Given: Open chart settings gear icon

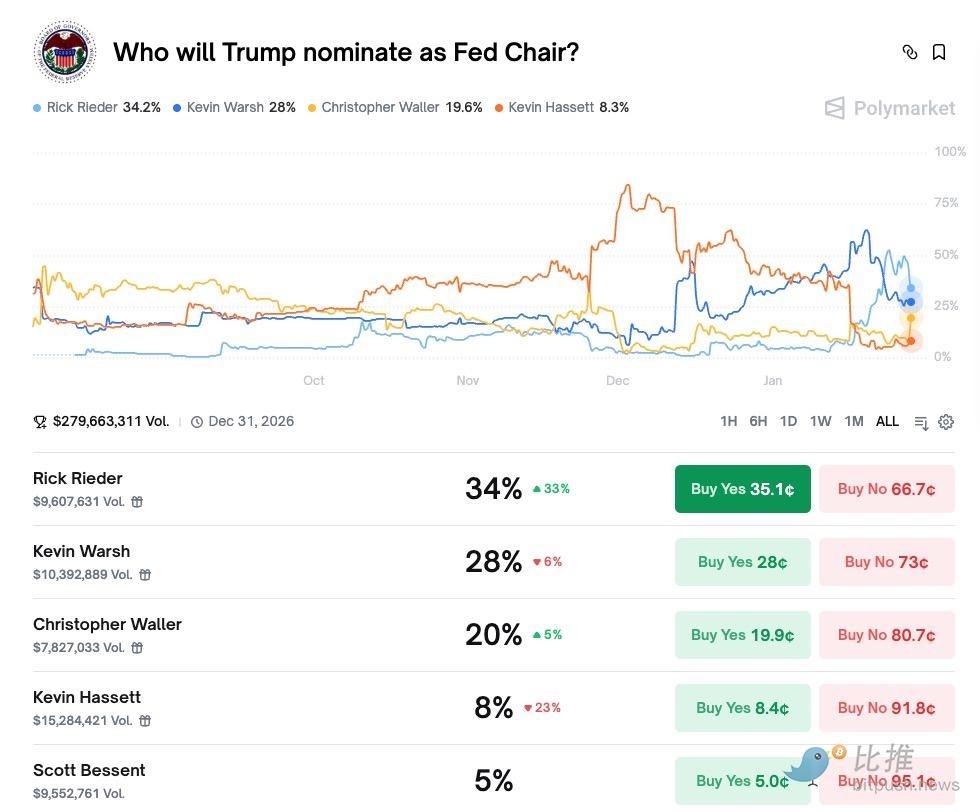Looking at the screenshot, I should point(946,422).
